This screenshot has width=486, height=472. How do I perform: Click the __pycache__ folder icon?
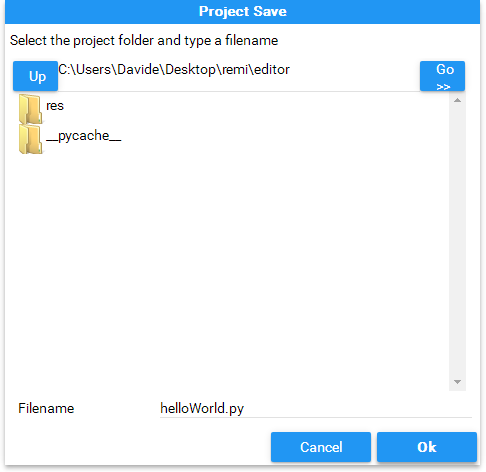click(x=30, y=139)
